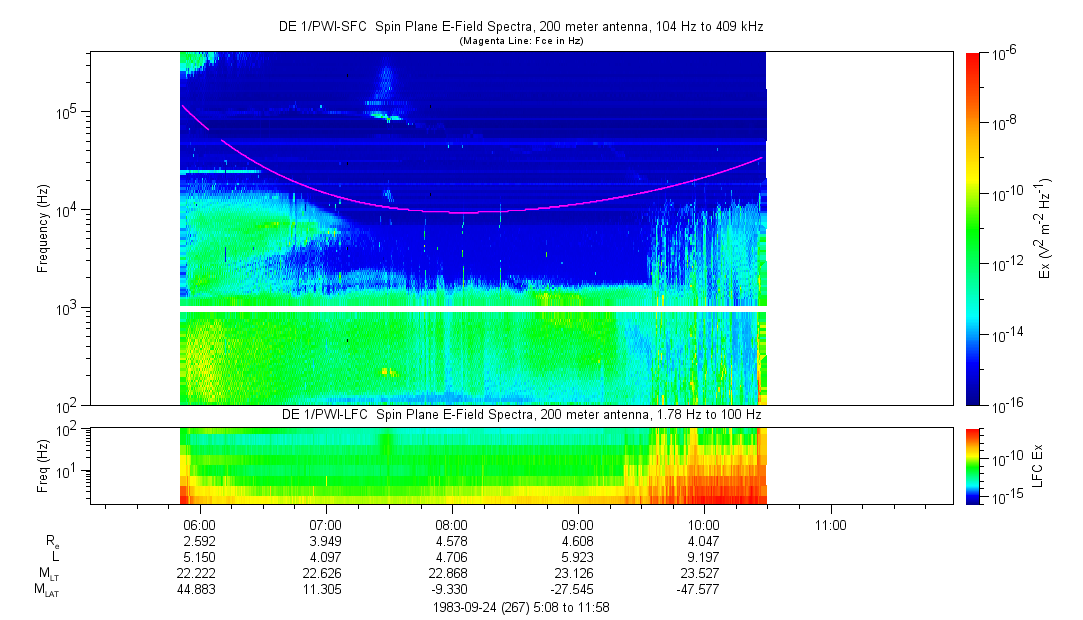Click the L value 4.706
This screenshot has height=620, width=1083.
[x=452, y=557]
